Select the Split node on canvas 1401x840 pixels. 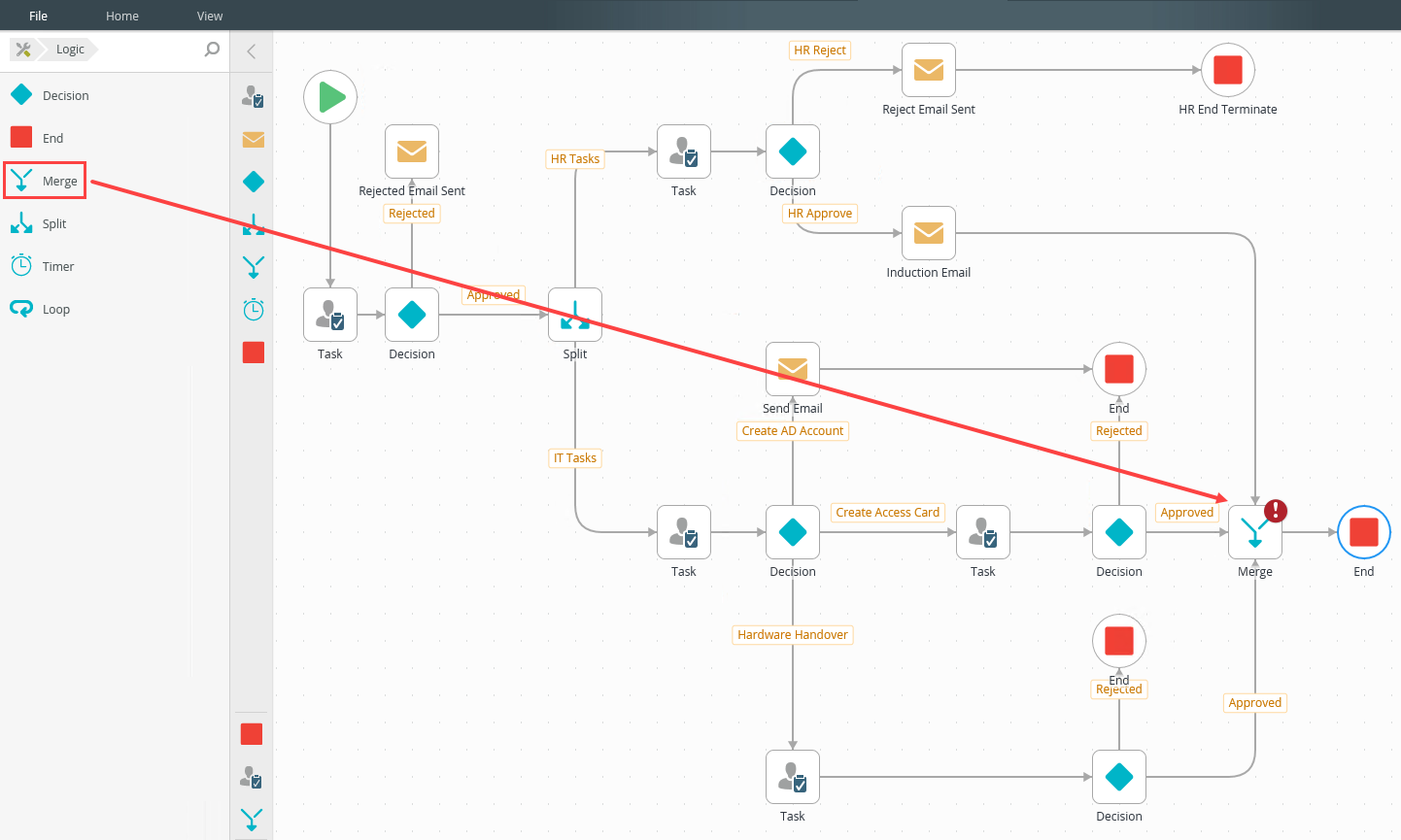[575, 315]
